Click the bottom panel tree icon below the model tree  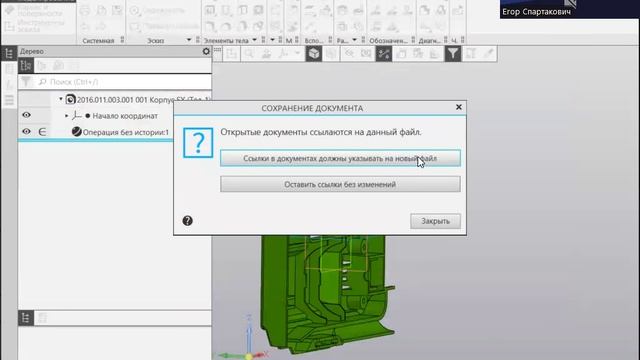(26, 318)
